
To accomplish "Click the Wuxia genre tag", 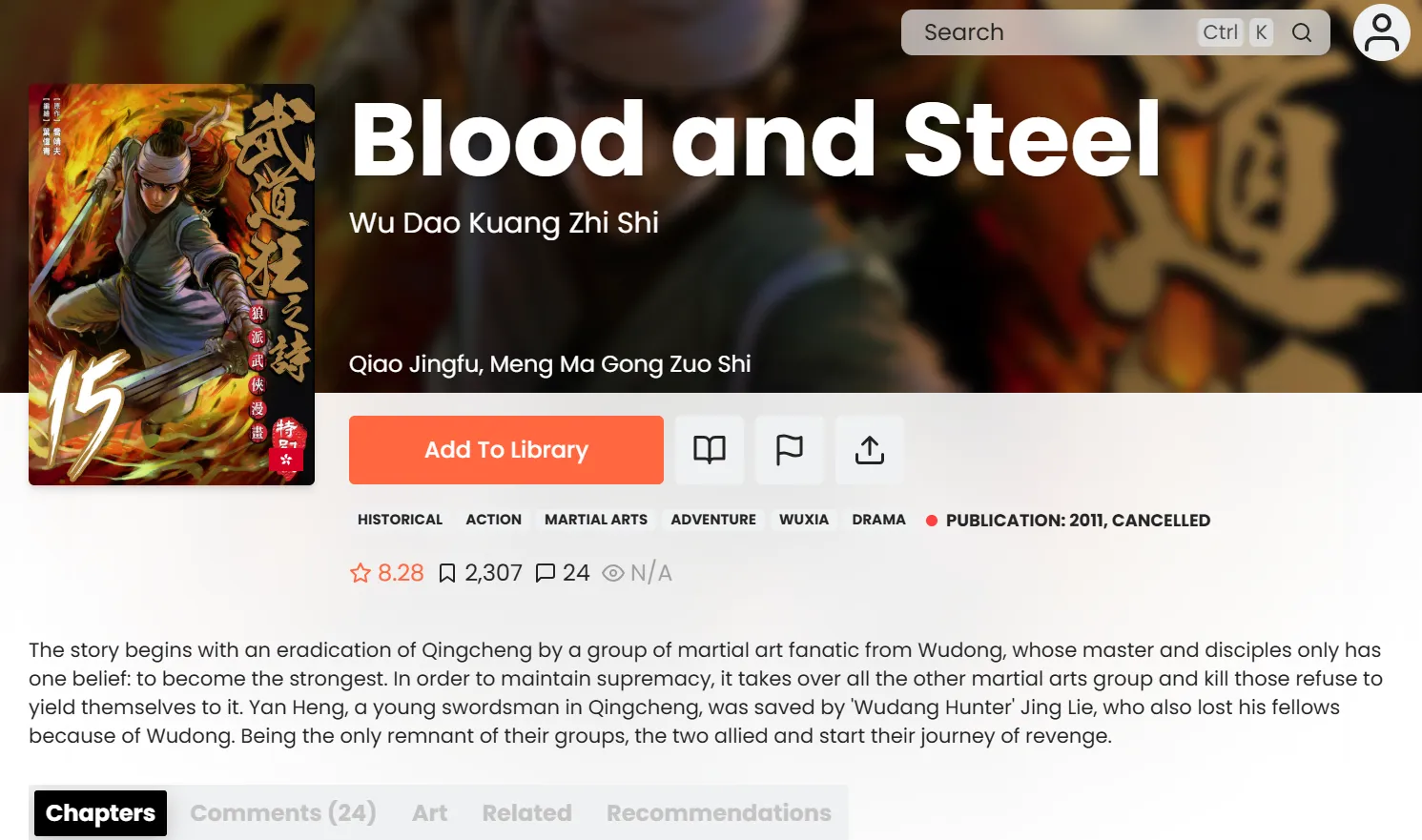I will (803, 520).
